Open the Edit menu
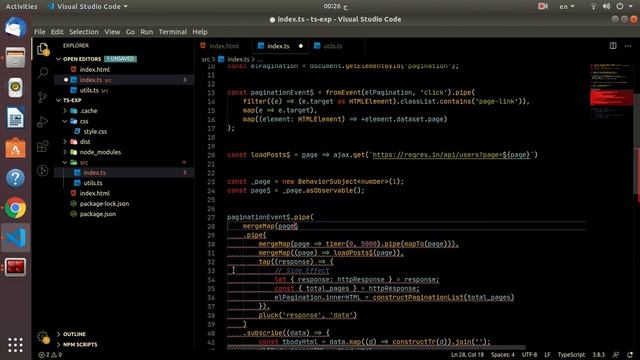The image size is (640, 360). coord(57,31)
